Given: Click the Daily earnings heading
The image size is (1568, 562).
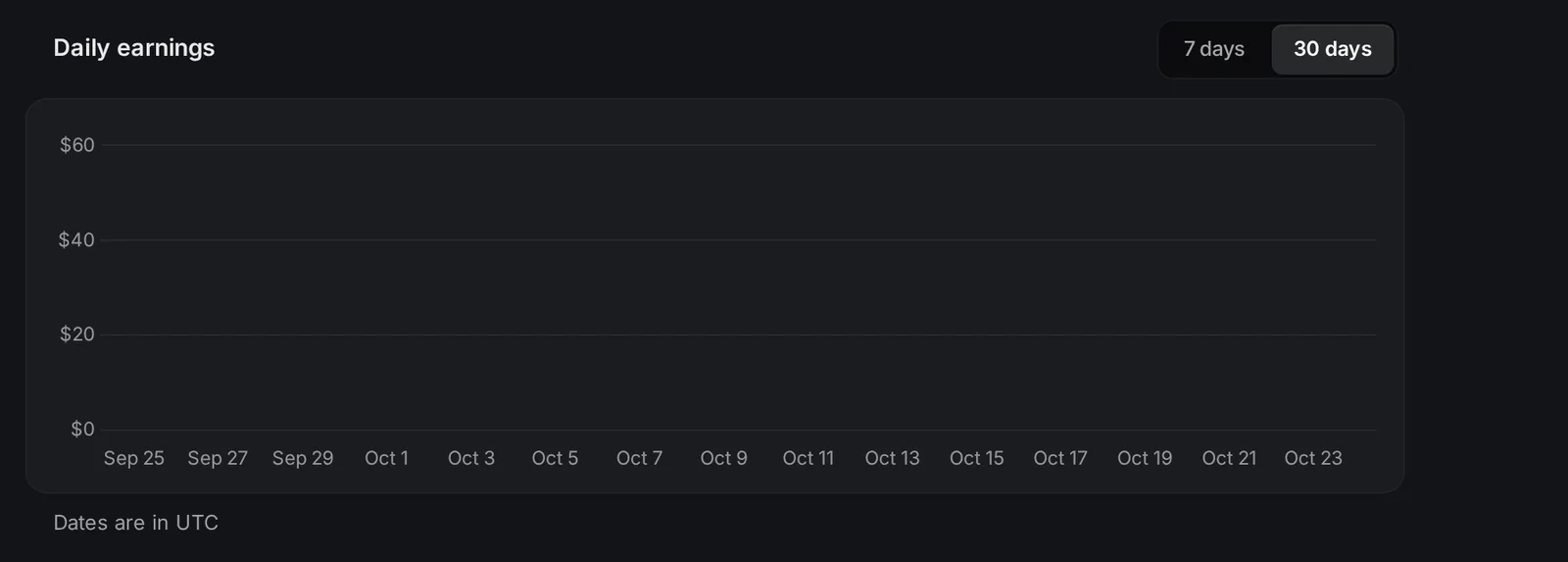Looking at the screenshot, I should coord(134,48).
